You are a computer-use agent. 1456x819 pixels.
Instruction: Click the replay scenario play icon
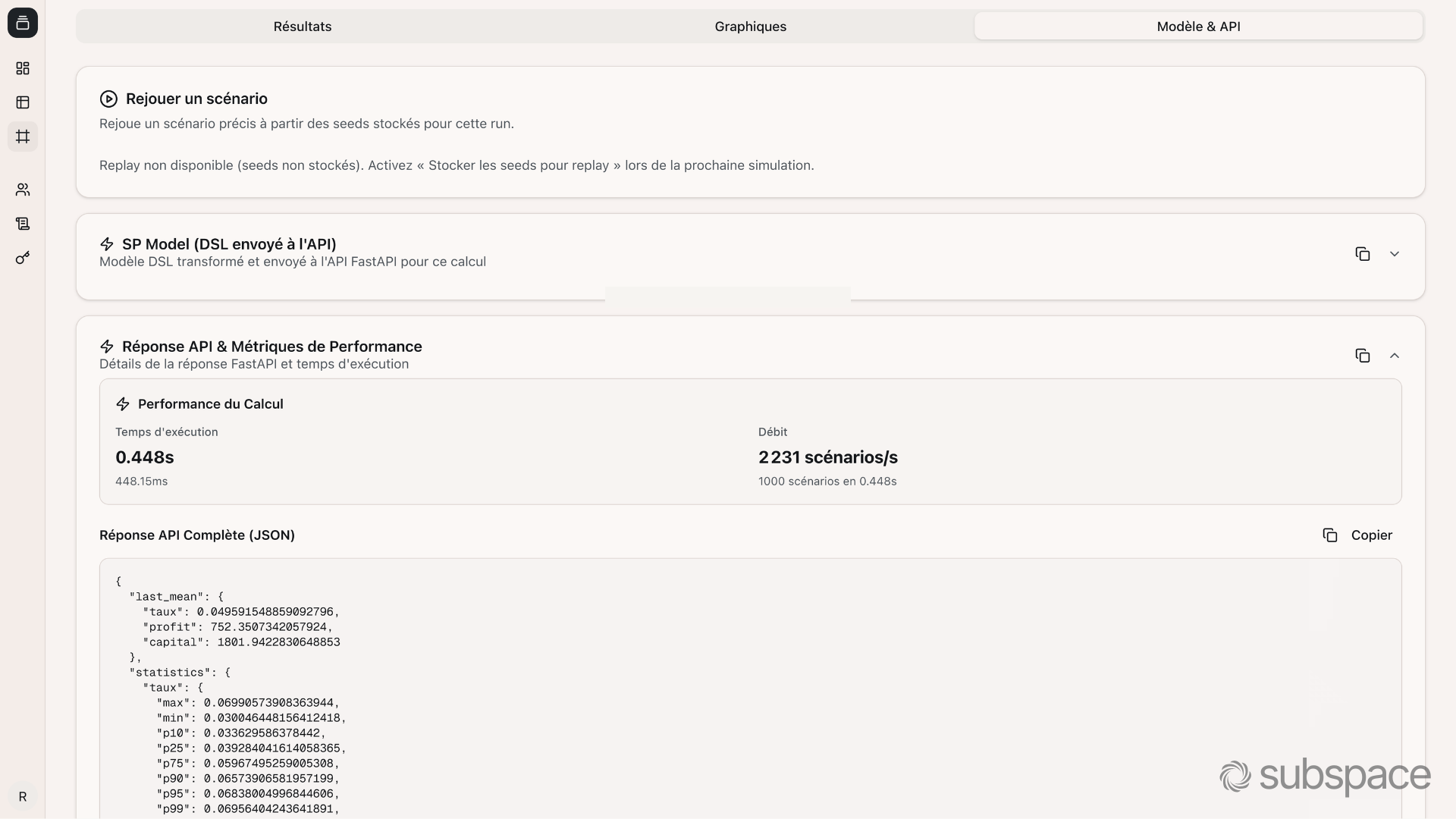pos(108,99)
